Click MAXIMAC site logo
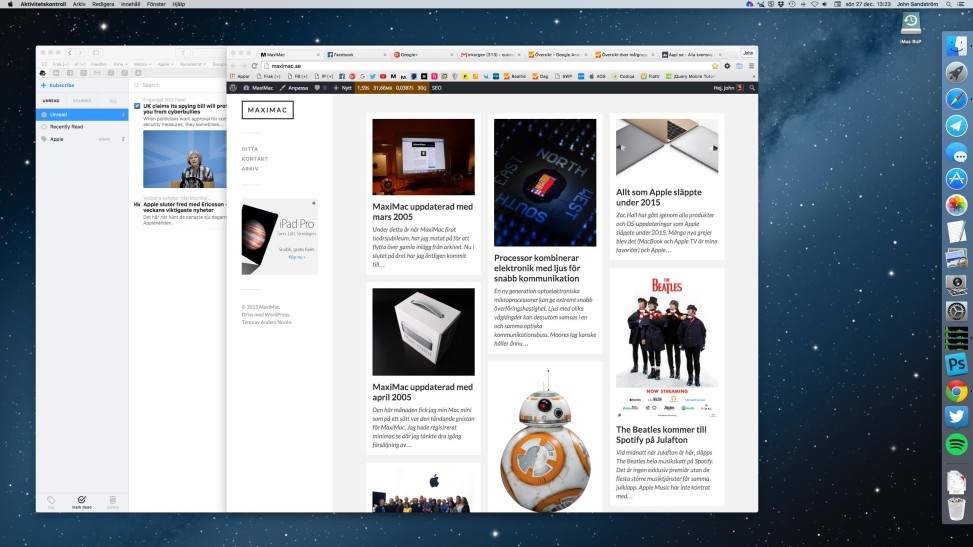Image resolution: width=973 pixels, height=547 pixels. pos(267,110)
